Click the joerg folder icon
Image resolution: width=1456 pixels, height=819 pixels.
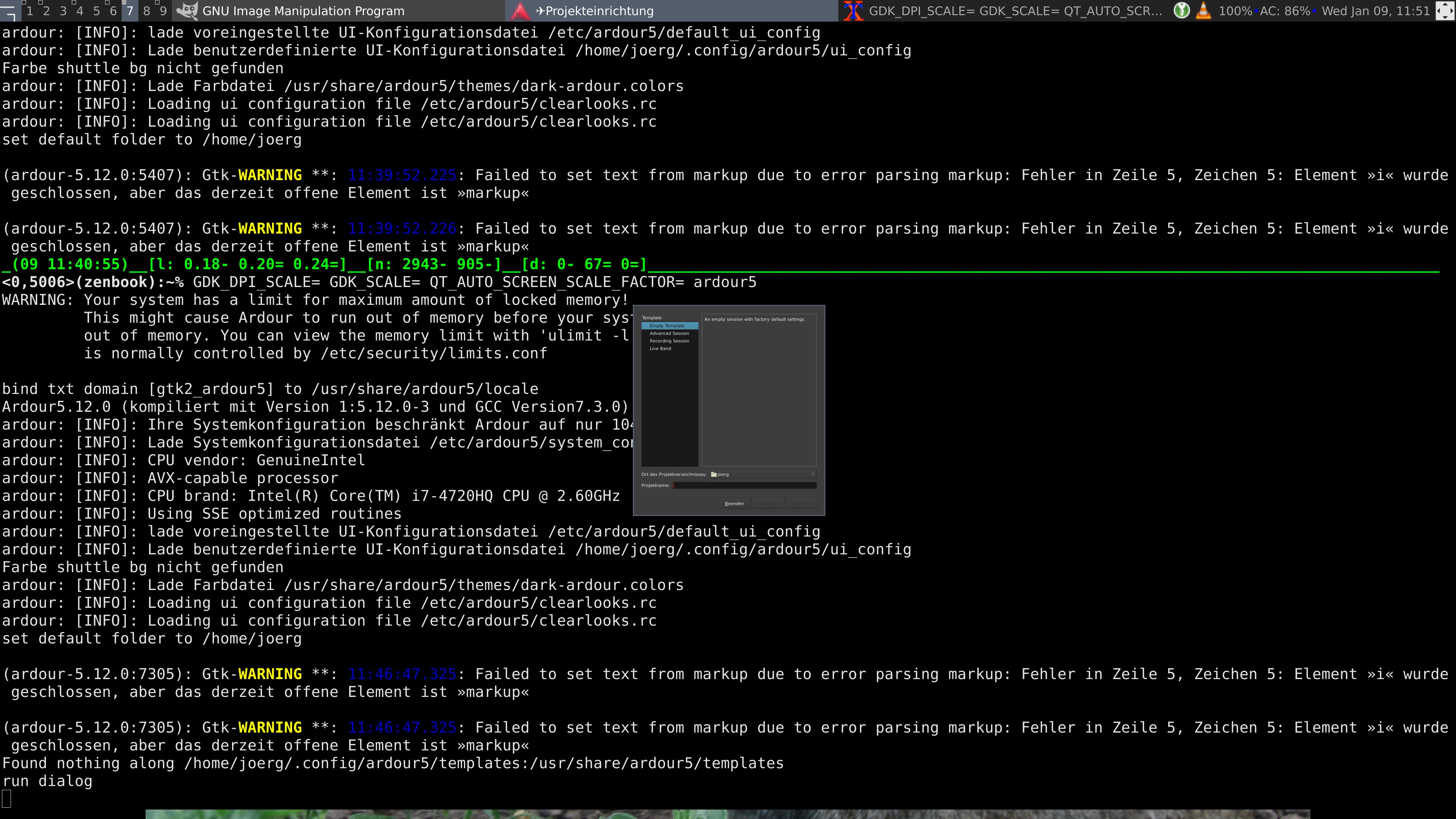714,474
